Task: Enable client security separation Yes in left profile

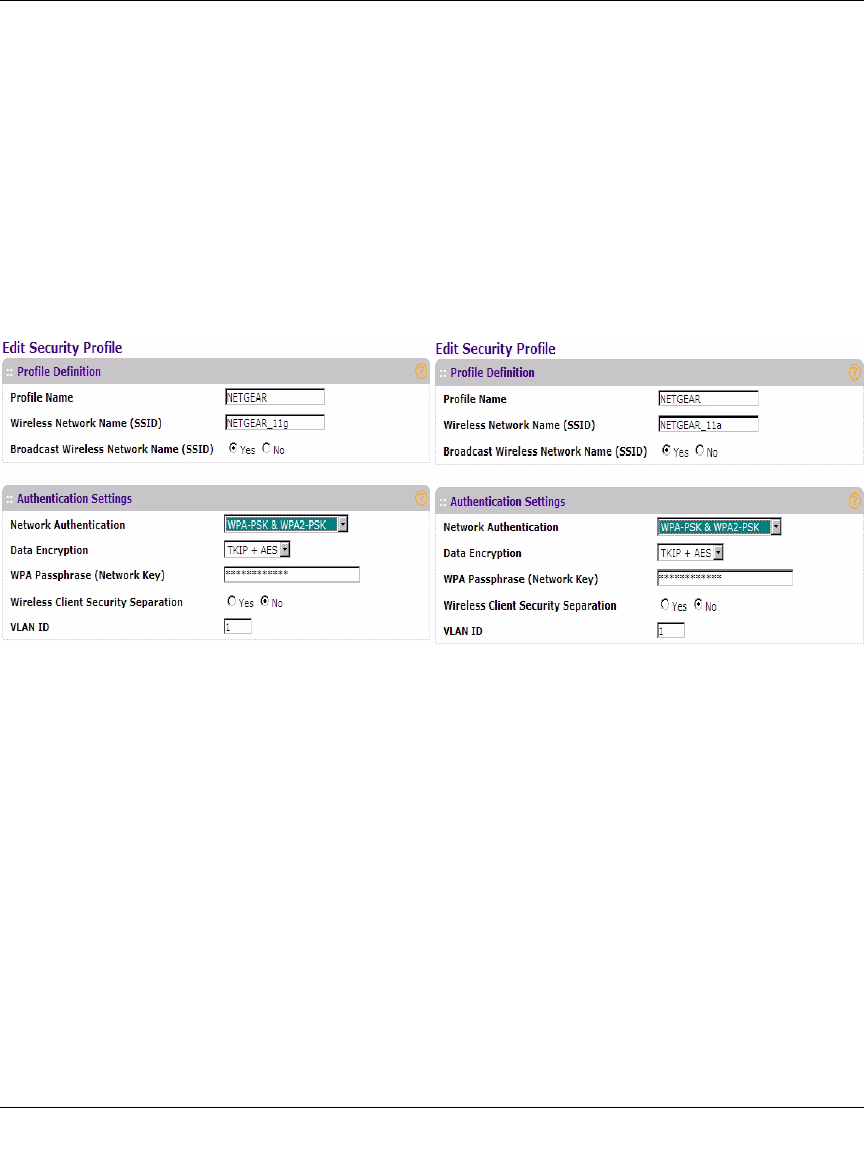Action: tap(231, 601)
